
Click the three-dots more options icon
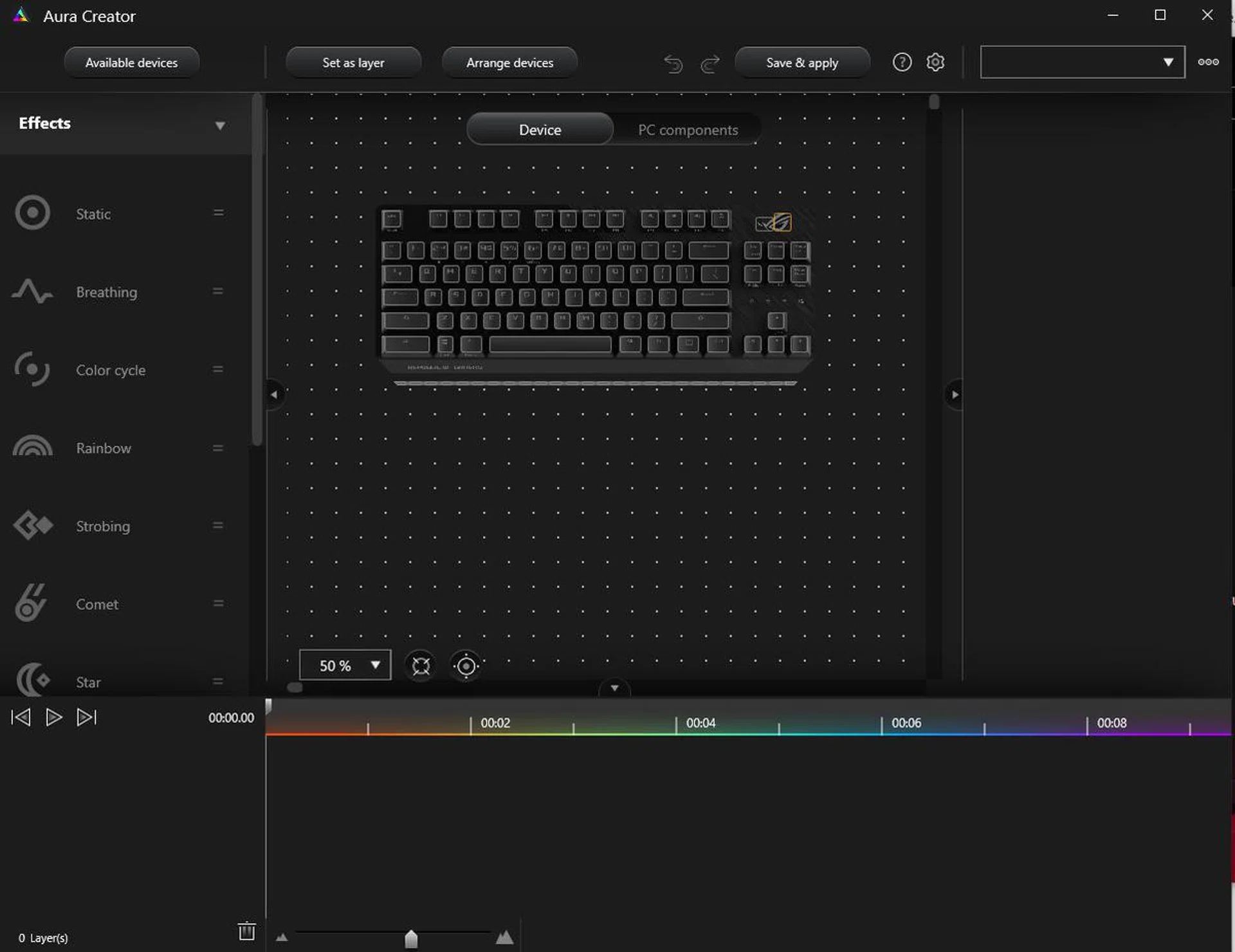pos(1208,62)
